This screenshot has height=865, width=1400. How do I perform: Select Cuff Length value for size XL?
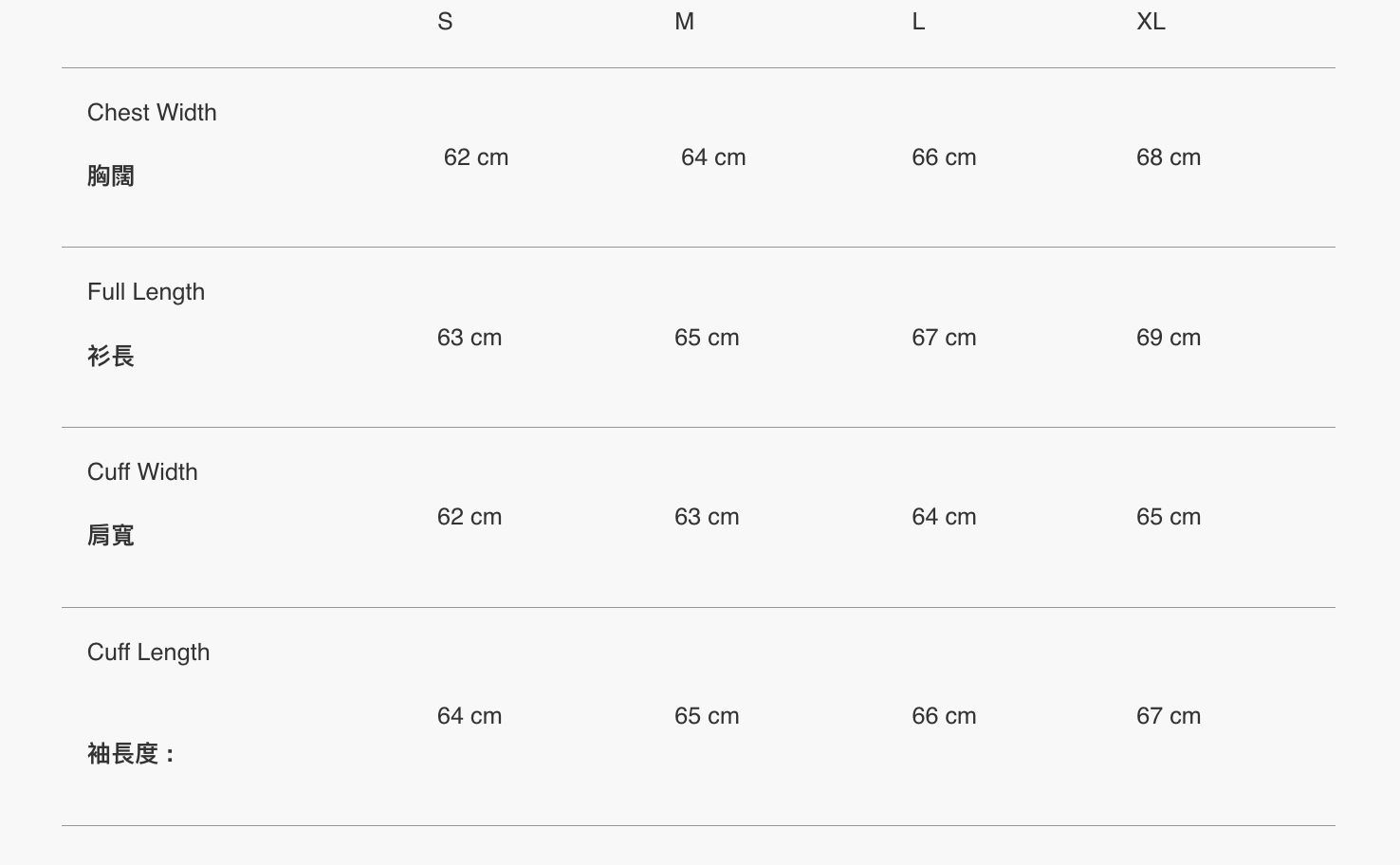click(x=1169, y=716)
